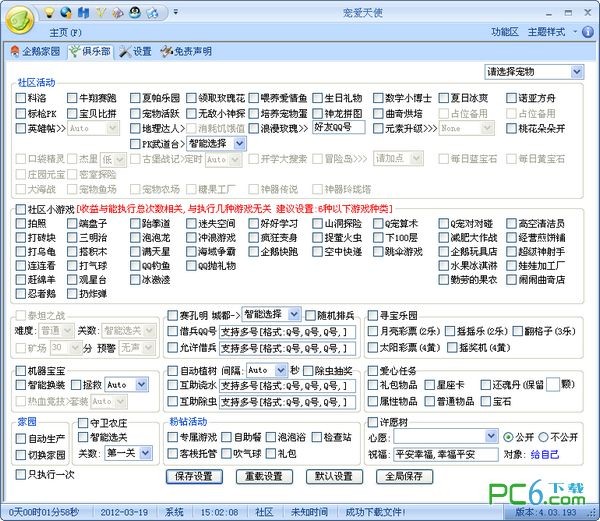Tick the 诺亚方舟 checkbox

511,98
